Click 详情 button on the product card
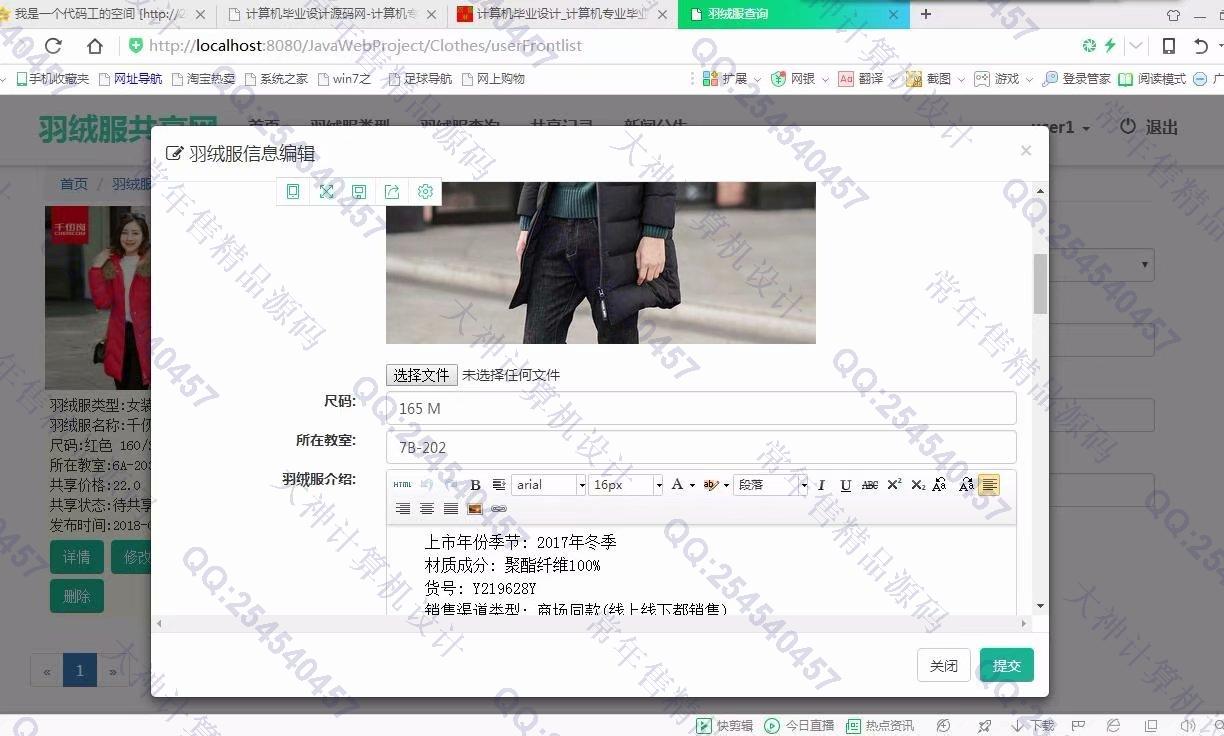Viewport: 1224px width, 736px height. pos(77,557)
